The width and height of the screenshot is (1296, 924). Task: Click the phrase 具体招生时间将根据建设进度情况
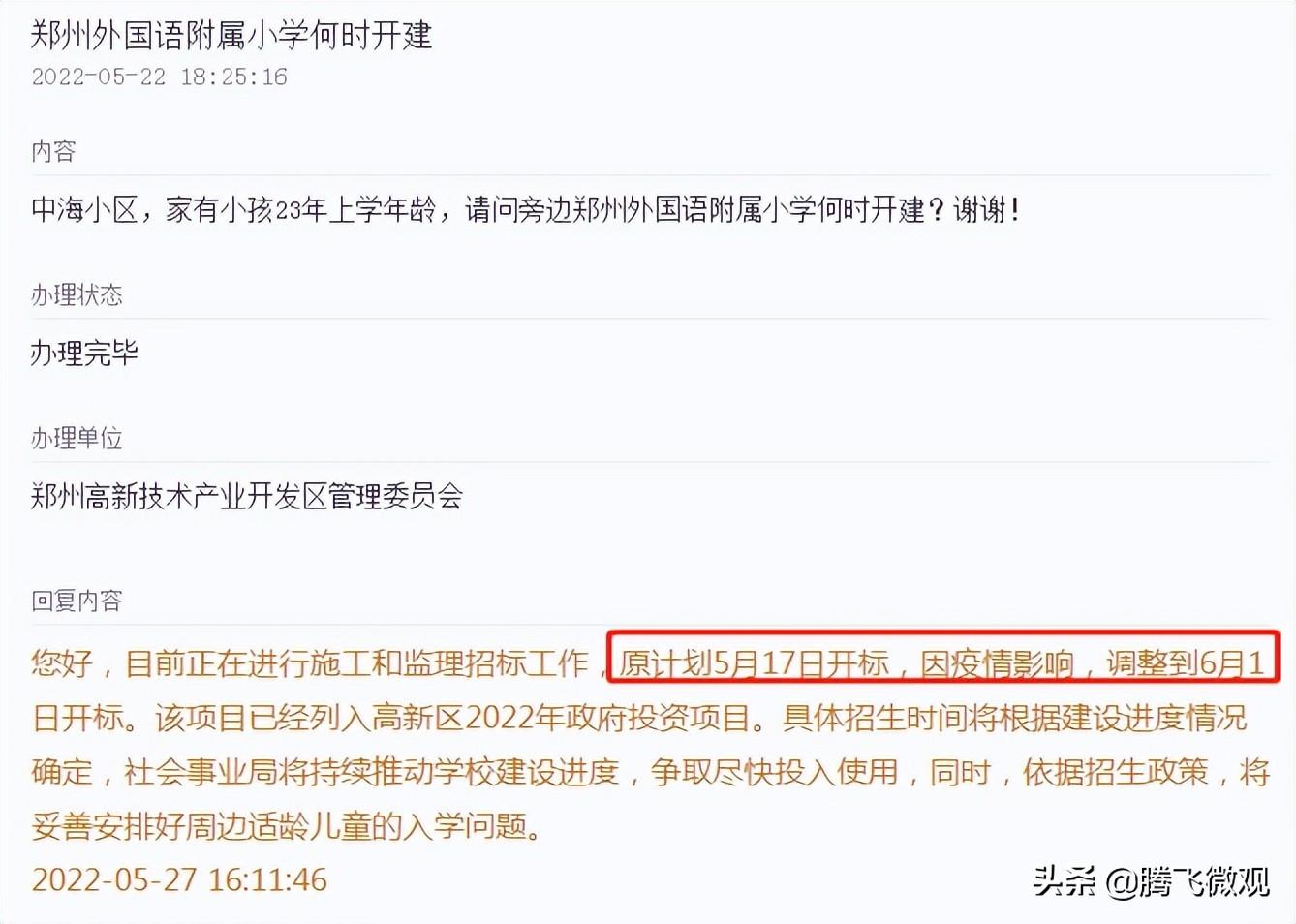click(x=1015, y=718)
